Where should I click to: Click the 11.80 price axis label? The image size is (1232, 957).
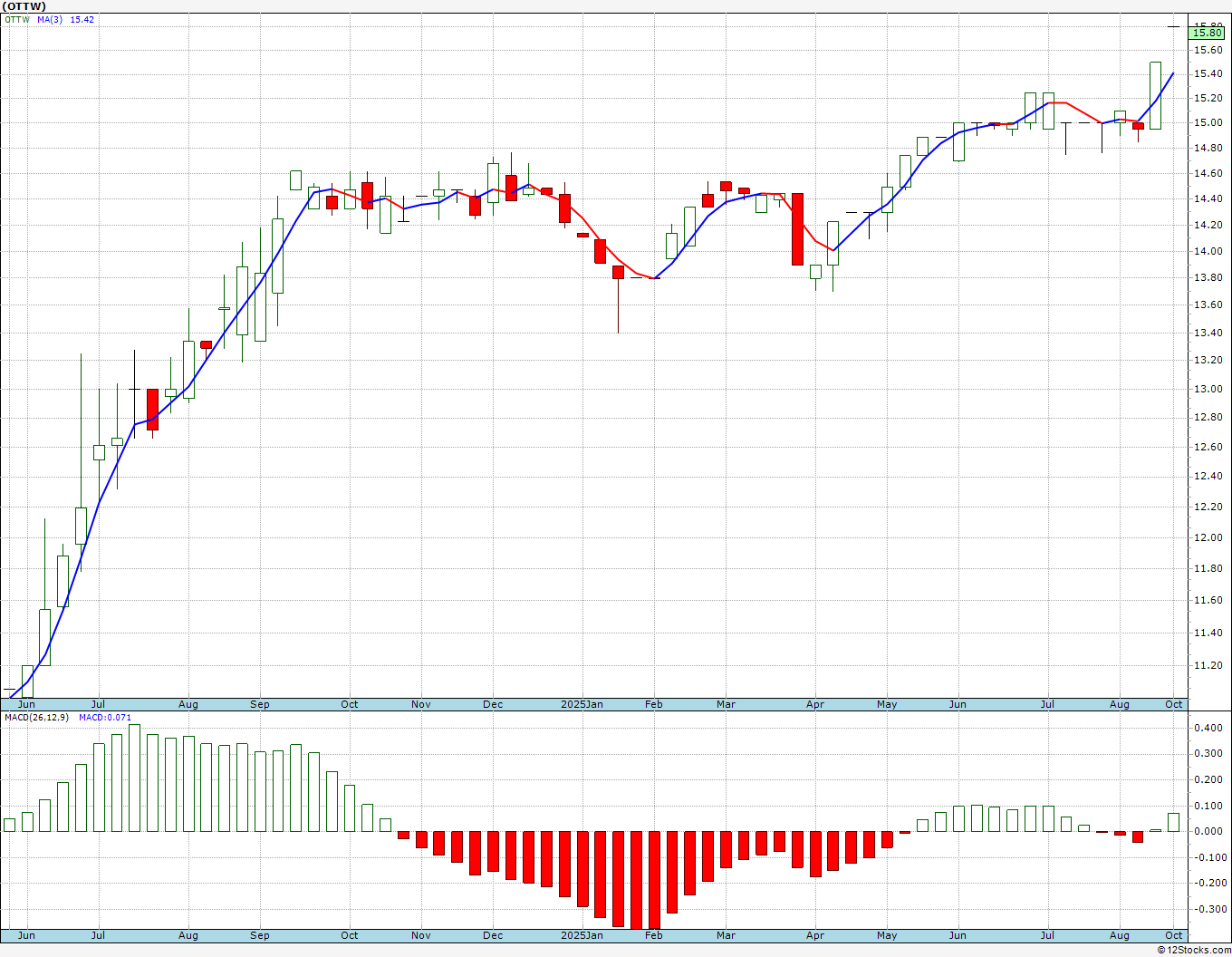pyautogui.click(x=1208, y=569)
